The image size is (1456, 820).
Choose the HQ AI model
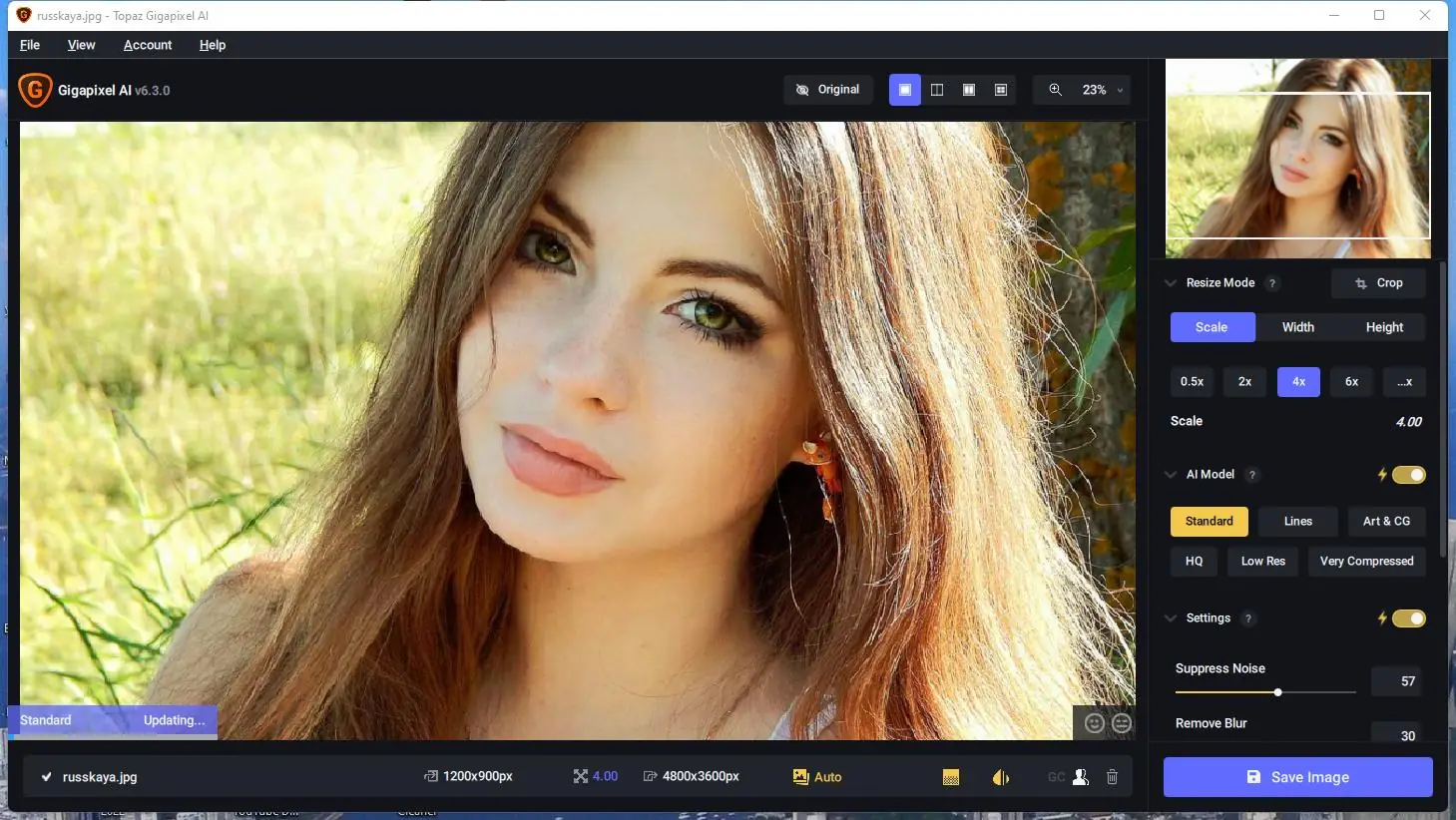pyautogui.click(x=1194, y=562)
